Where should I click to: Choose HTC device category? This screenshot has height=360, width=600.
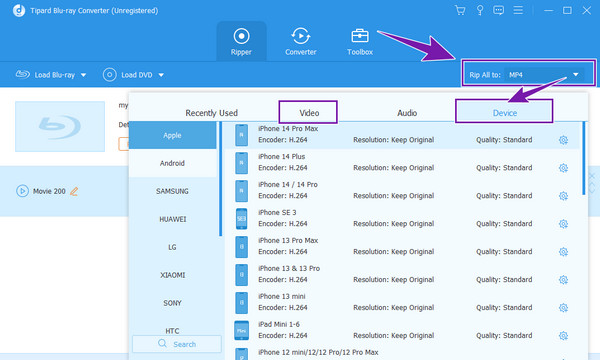coord(173,330)
